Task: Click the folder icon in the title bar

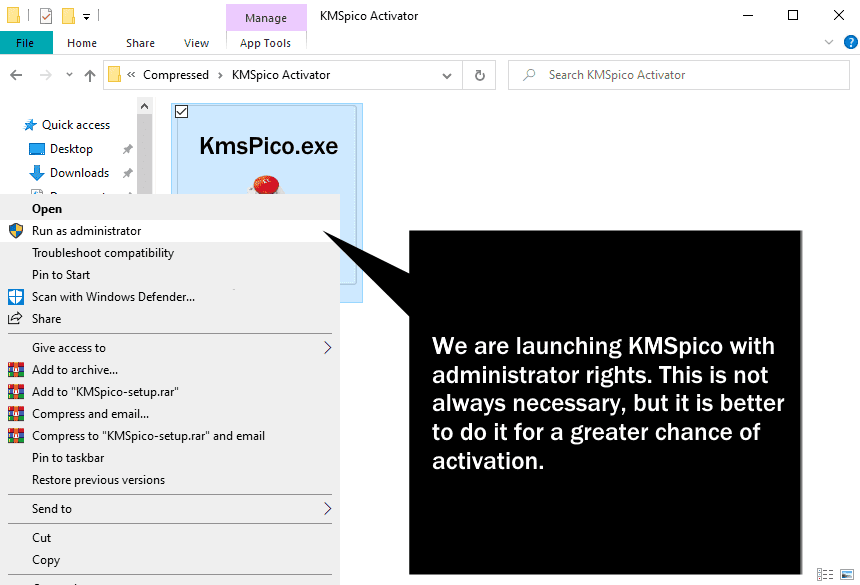Action: pos(14,16)
